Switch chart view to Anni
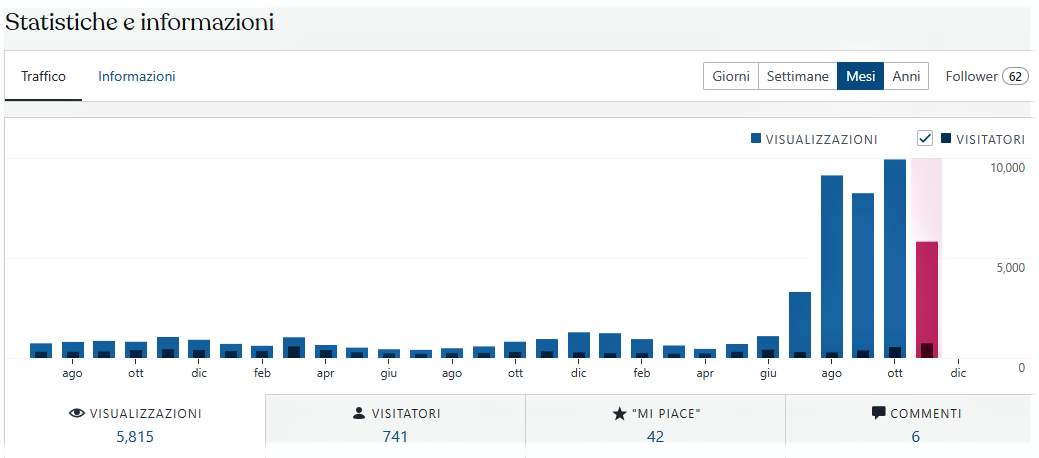The height and width of the screenshot is (458, 1039). (906, 76)
